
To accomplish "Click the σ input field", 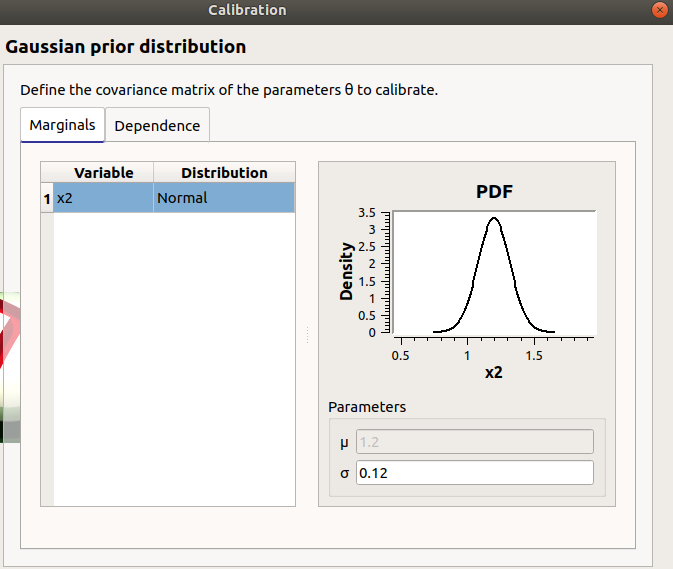I will point(474,473).
